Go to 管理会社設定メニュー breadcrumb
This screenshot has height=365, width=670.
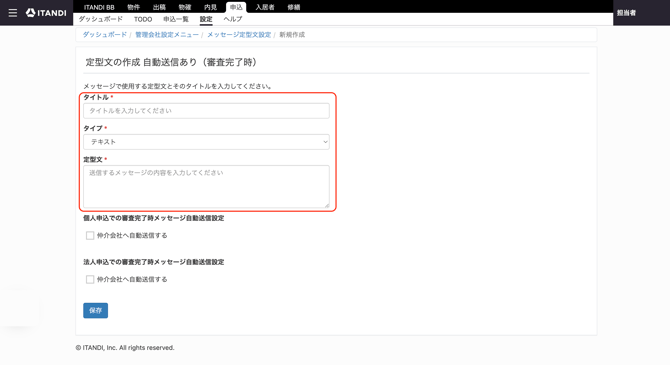coord(167,35)
